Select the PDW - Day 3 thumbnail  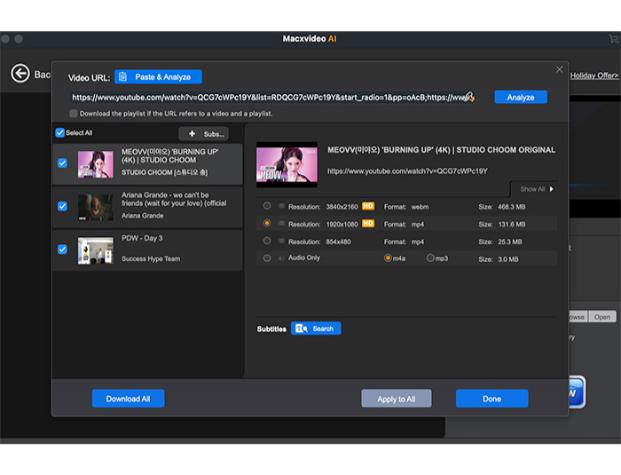point(95,250)
